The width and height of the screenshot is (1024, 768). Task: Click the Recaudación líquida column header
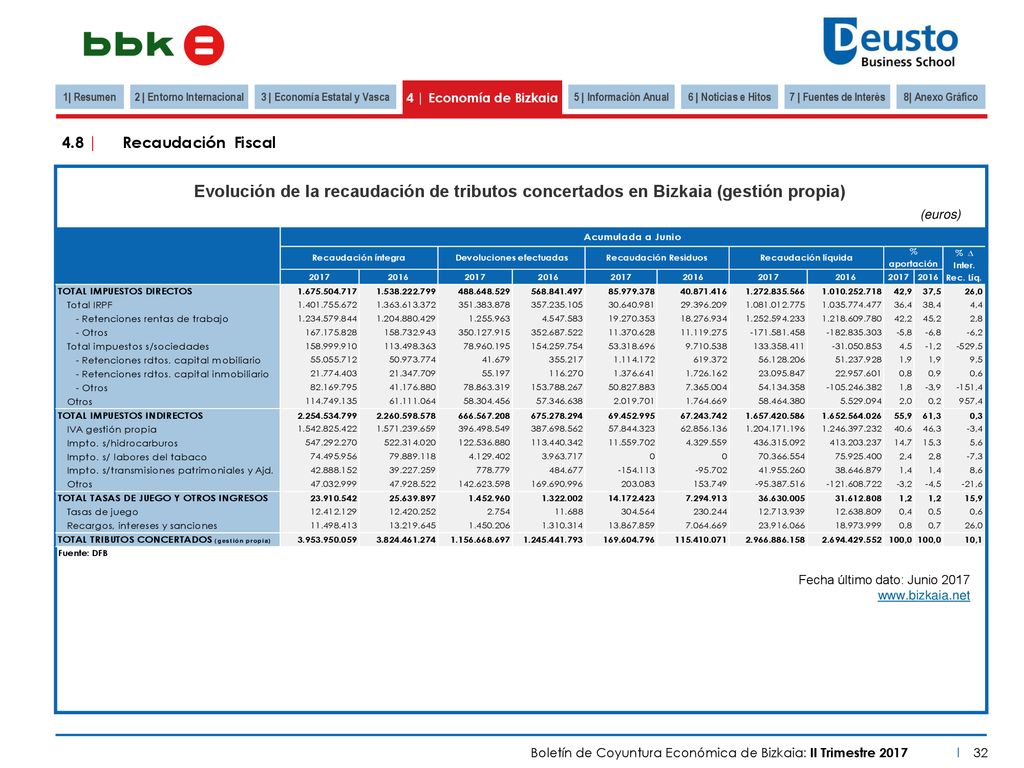pos(806,258)
